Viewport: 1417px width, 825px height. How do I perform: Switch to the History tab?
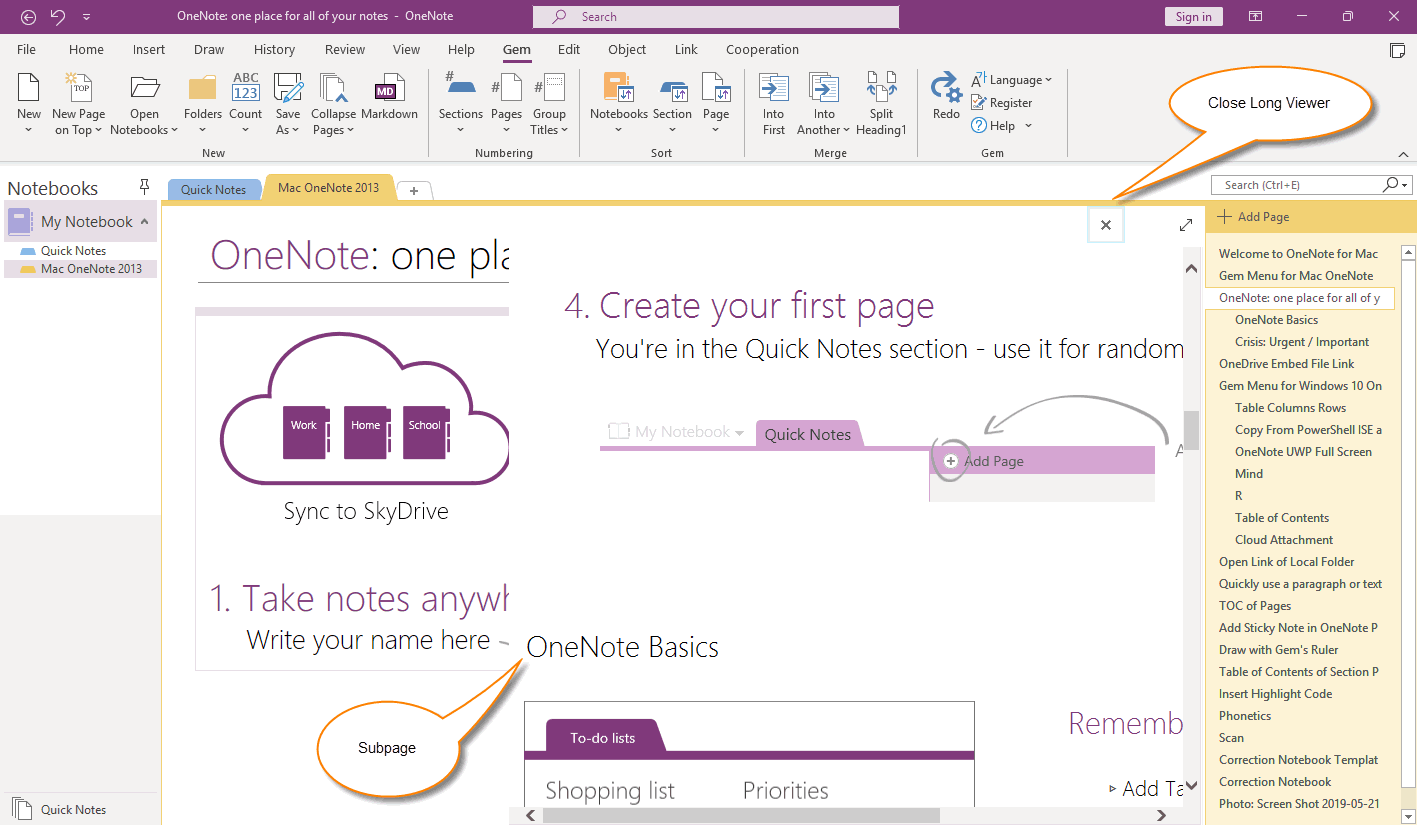tap(274, 50)
